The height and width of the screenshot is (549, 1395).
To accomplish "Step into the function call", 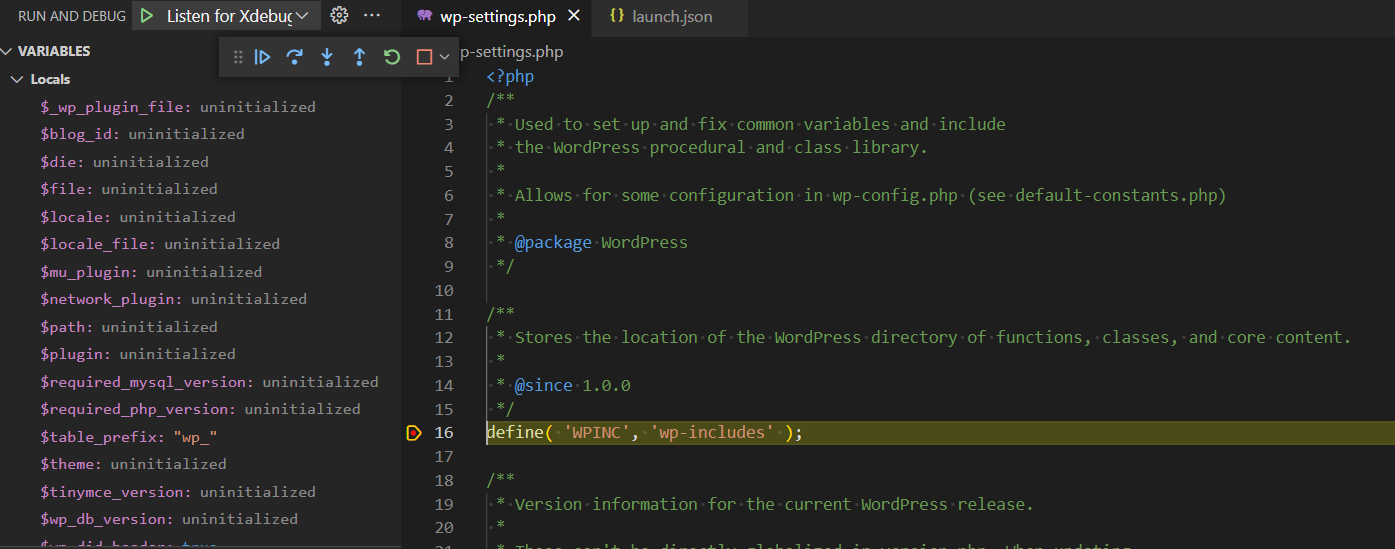I will pyautogui.click(x=327, y=57).
